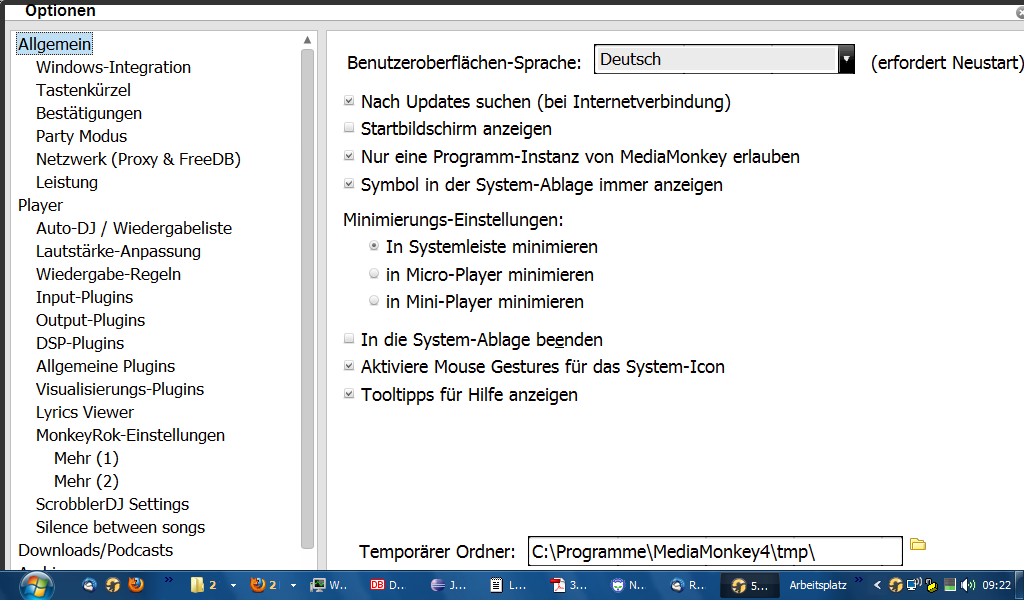Open the Arbeitsplatz toolbar in taskbar
The height and width of the screenshot is (612, 1036).
tap(818, 585)
